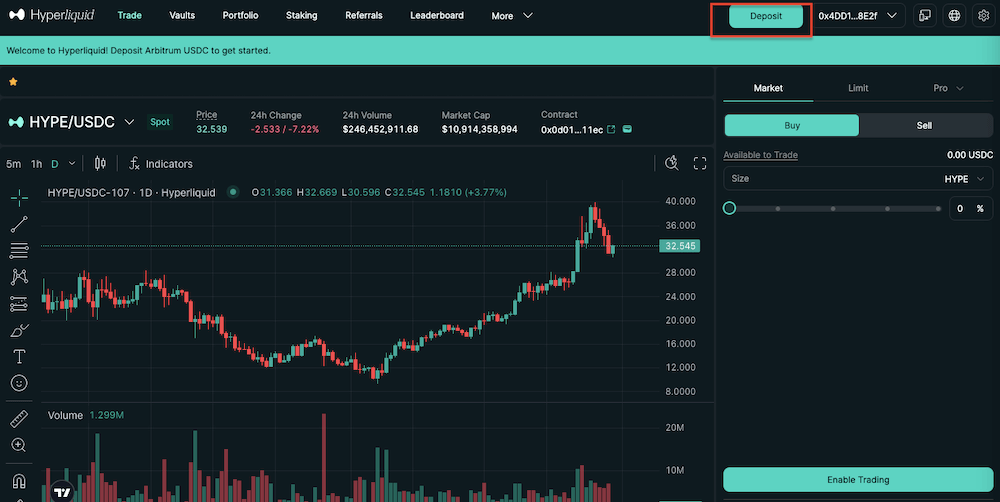The image size is (1000, 502).
Task: Expand the More navigation dropdown
Action: pyautogui.click(x=511, y=16)
